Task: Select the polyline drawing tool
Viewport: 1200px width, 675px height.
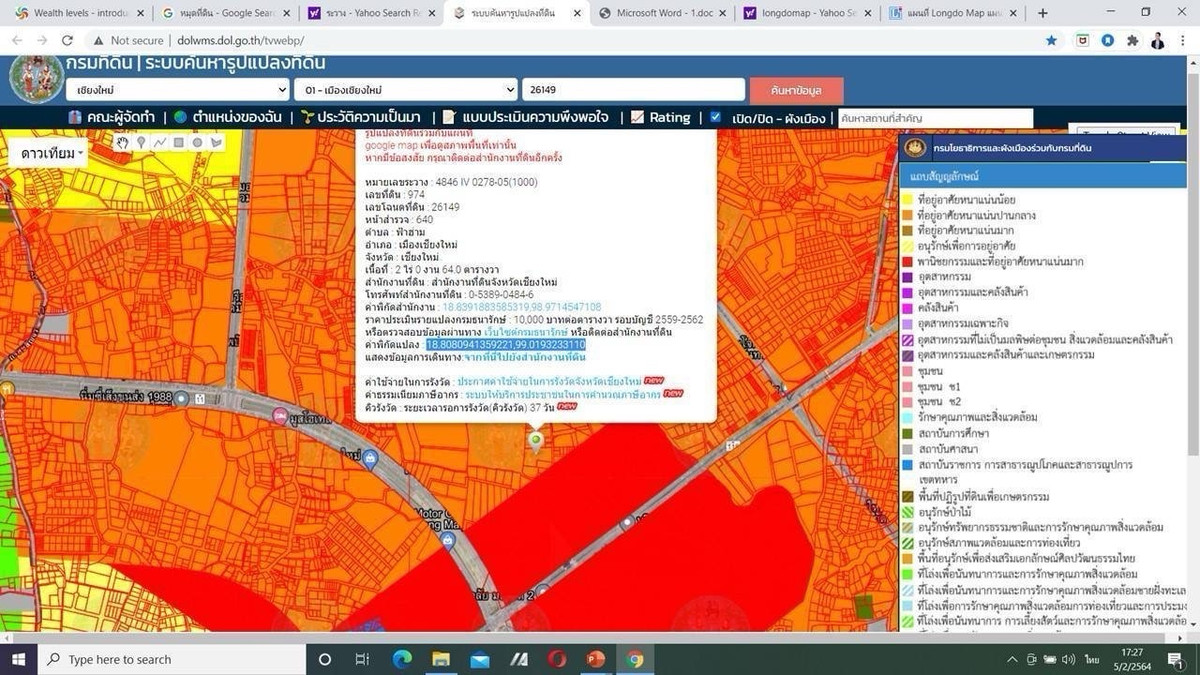Action: point(160,143)
